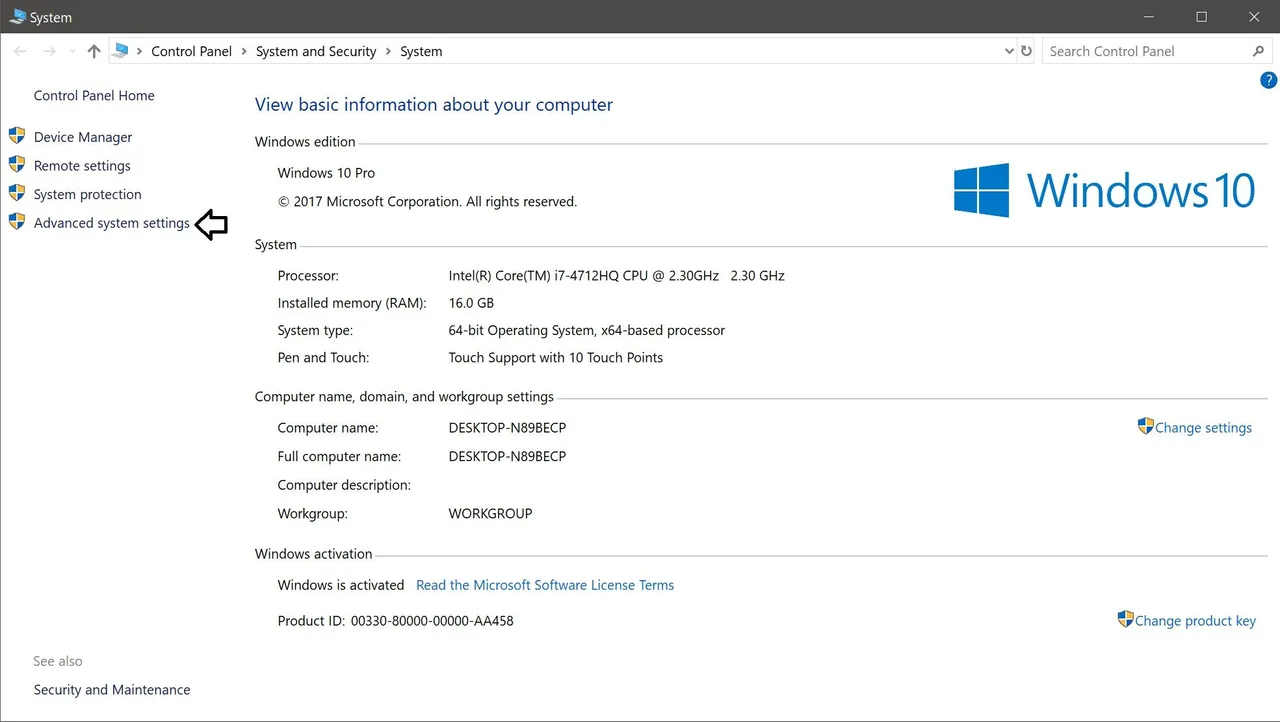Click the View basic information heading

coord(434,105)
